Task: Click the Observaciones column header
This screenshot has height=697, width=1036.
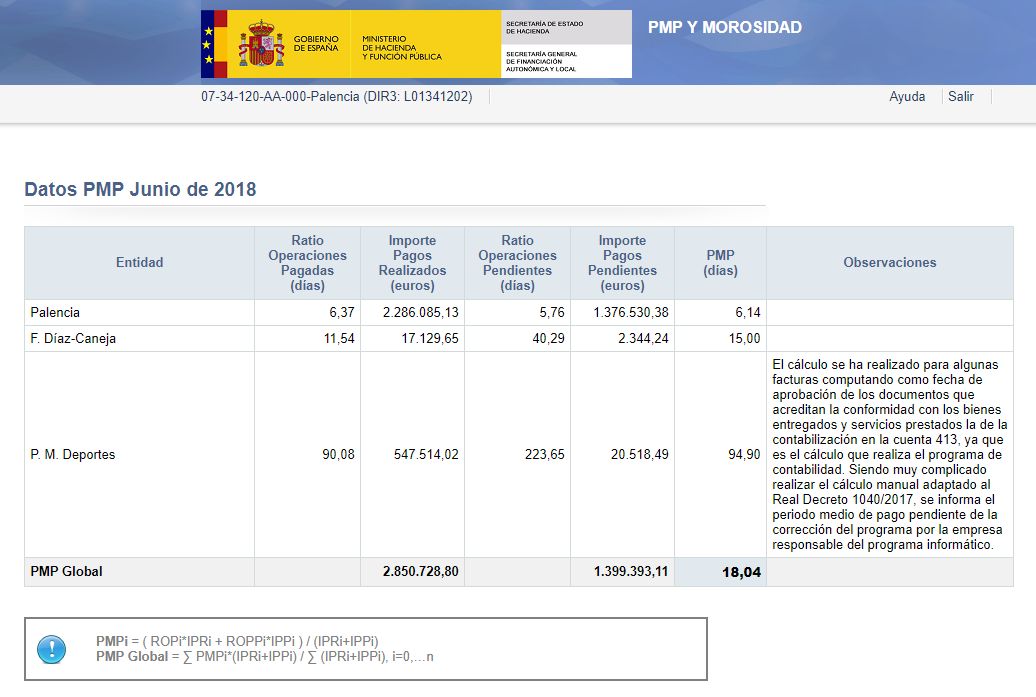Action: click(x=889, y=263)
